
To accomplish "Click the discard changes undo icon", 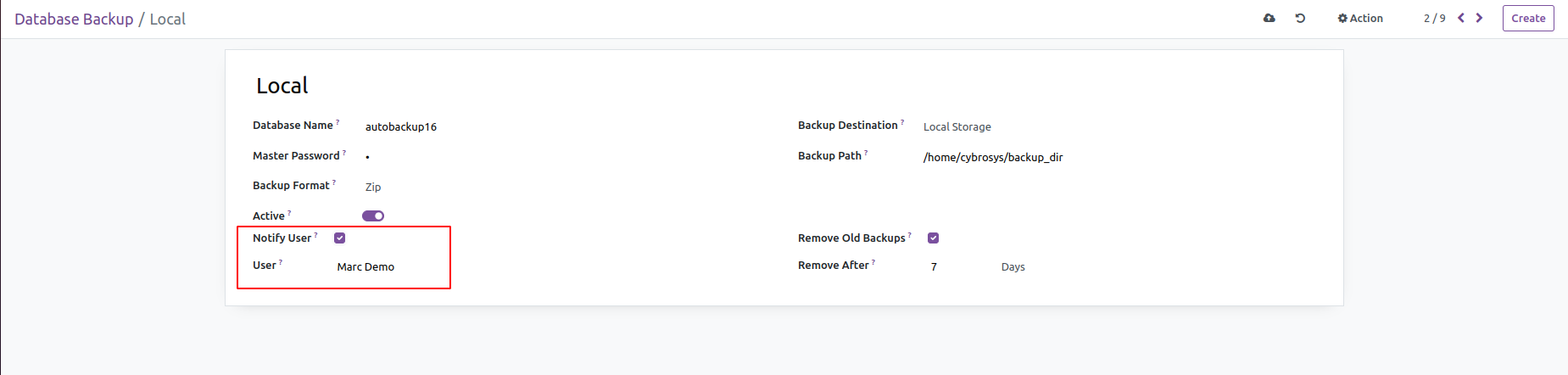I will coord(1300,18).
